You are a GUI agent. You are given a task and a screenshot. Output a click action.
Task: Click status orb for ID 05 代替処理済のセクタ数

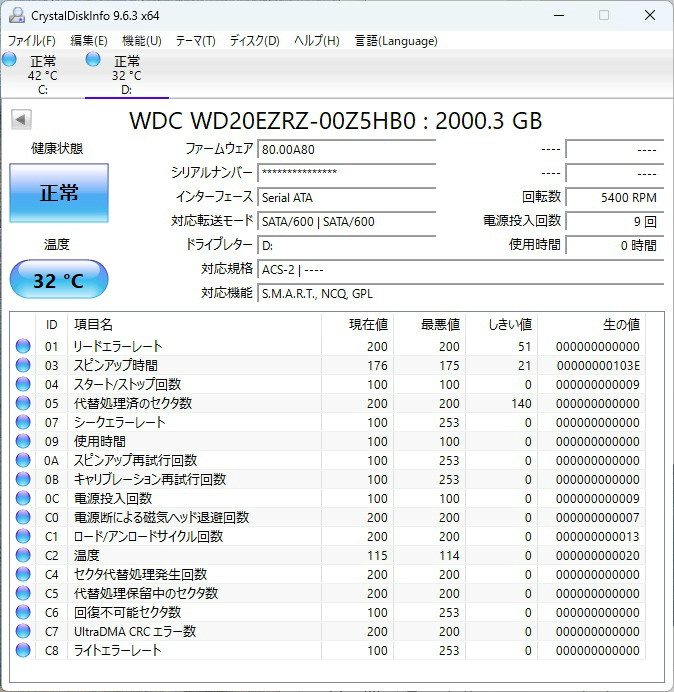(23, 403)
